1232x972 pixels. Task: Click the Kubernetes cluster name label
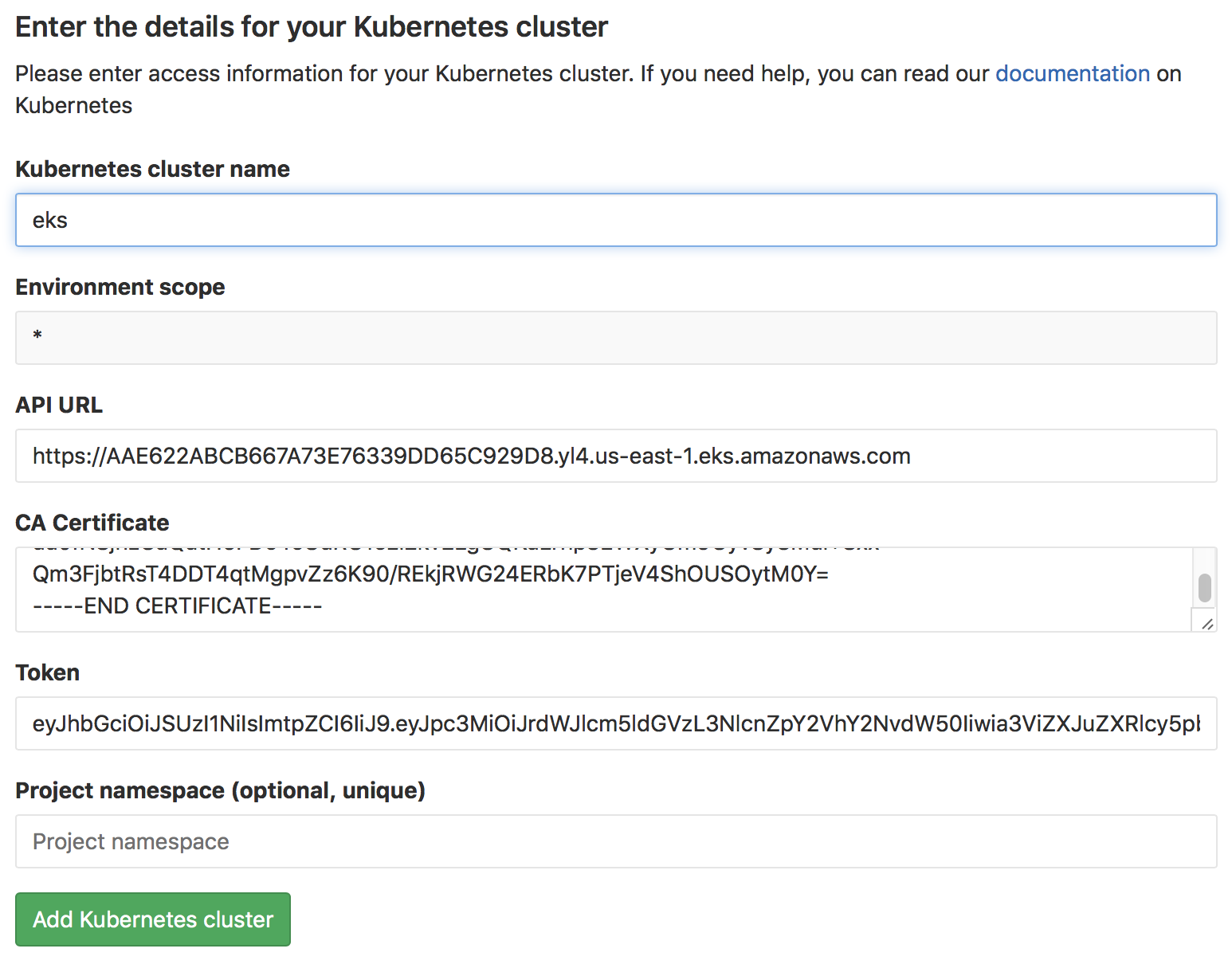coord(152,169)
